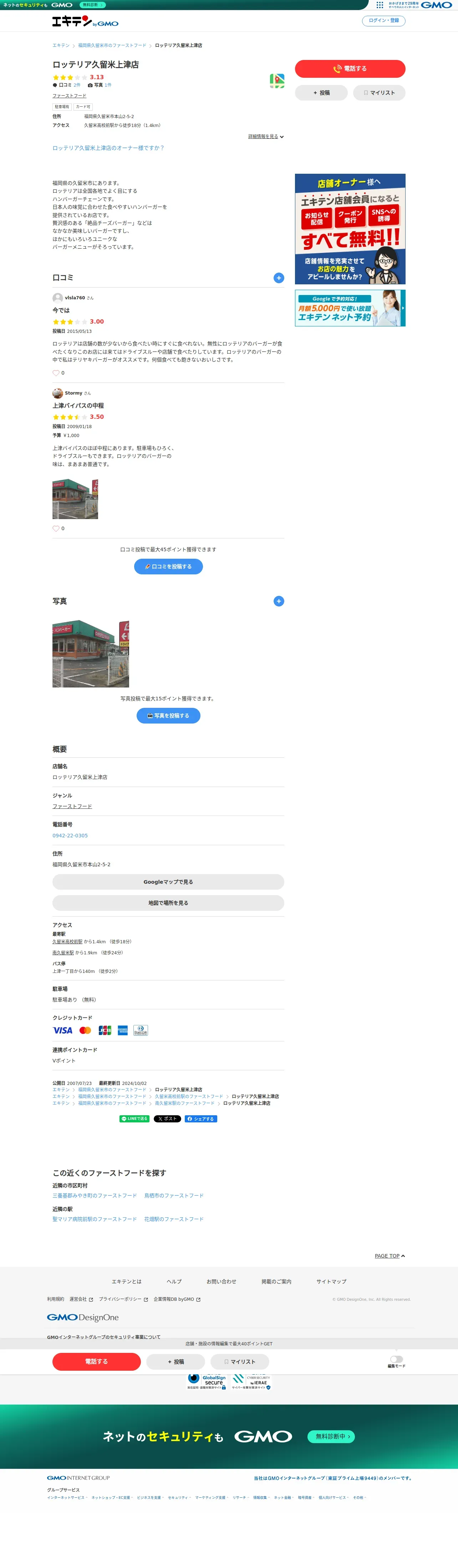Click the 口コミ 2件 count link

pos(66,85)
